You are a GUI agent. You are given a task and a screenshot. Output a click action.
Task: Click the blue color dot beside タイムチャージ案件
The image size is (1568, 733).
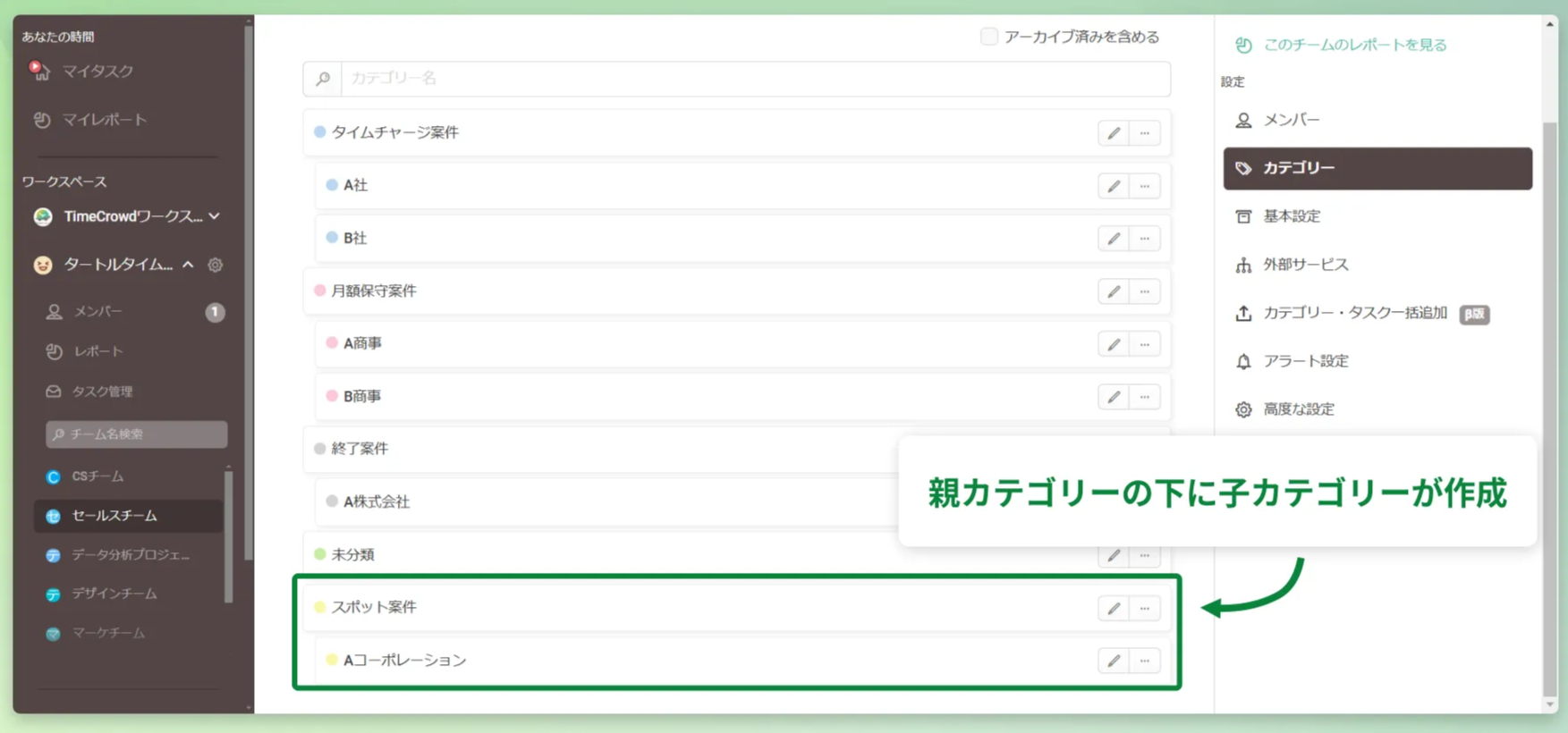pyautogui.click(x=320, y=132)
